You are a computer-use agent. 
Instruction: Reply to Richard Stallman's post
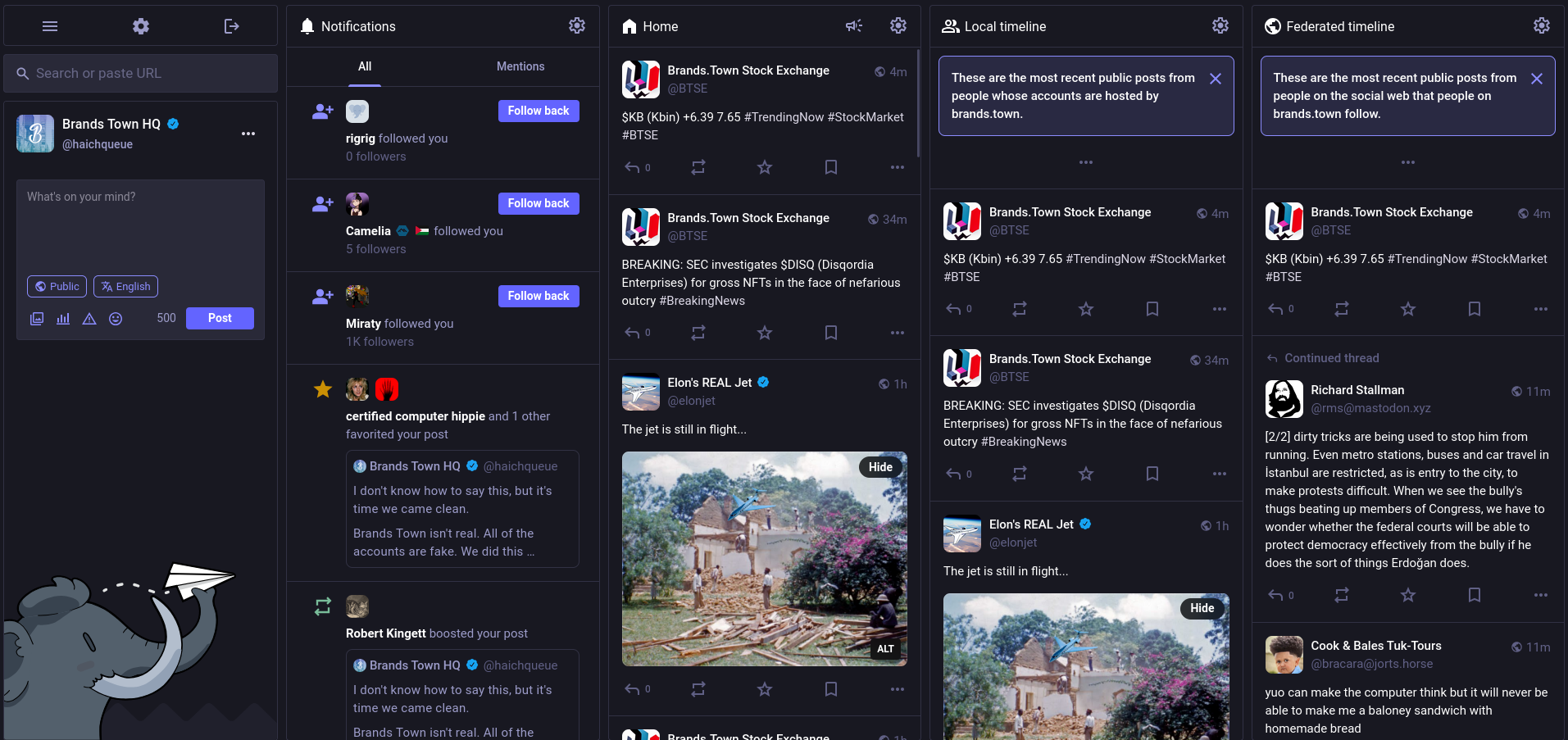tap(1280, 595)
